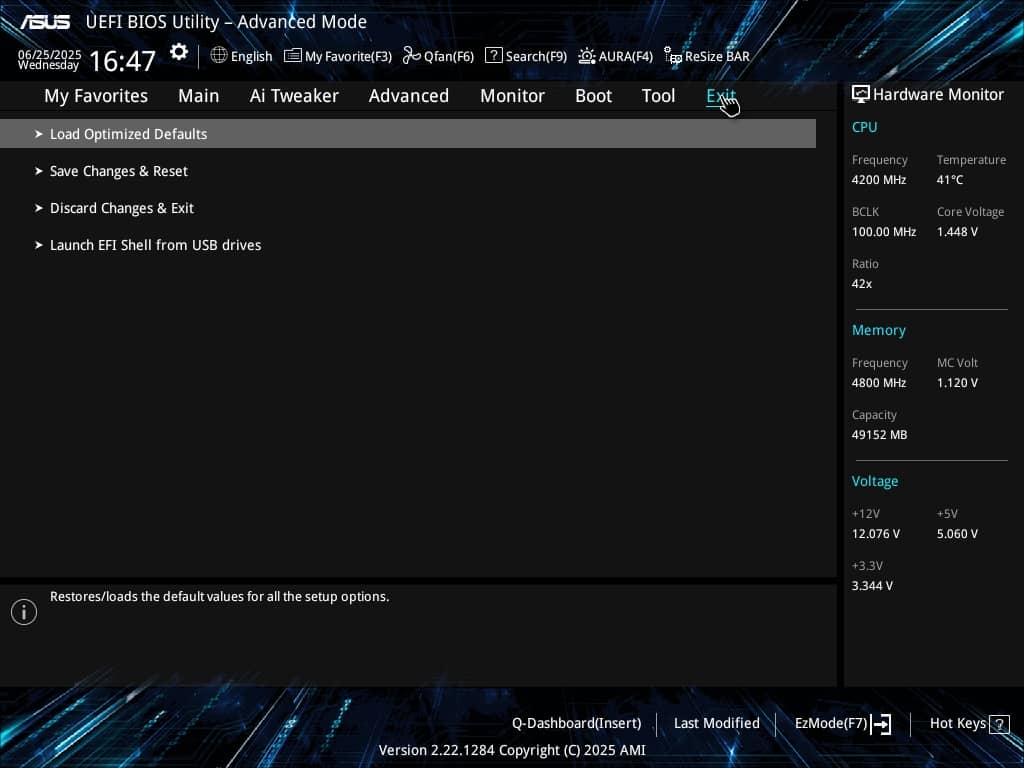1024x768 pixels.
Task: Click the Core Voltage 1.448 V value
Action: click(957, 232)
